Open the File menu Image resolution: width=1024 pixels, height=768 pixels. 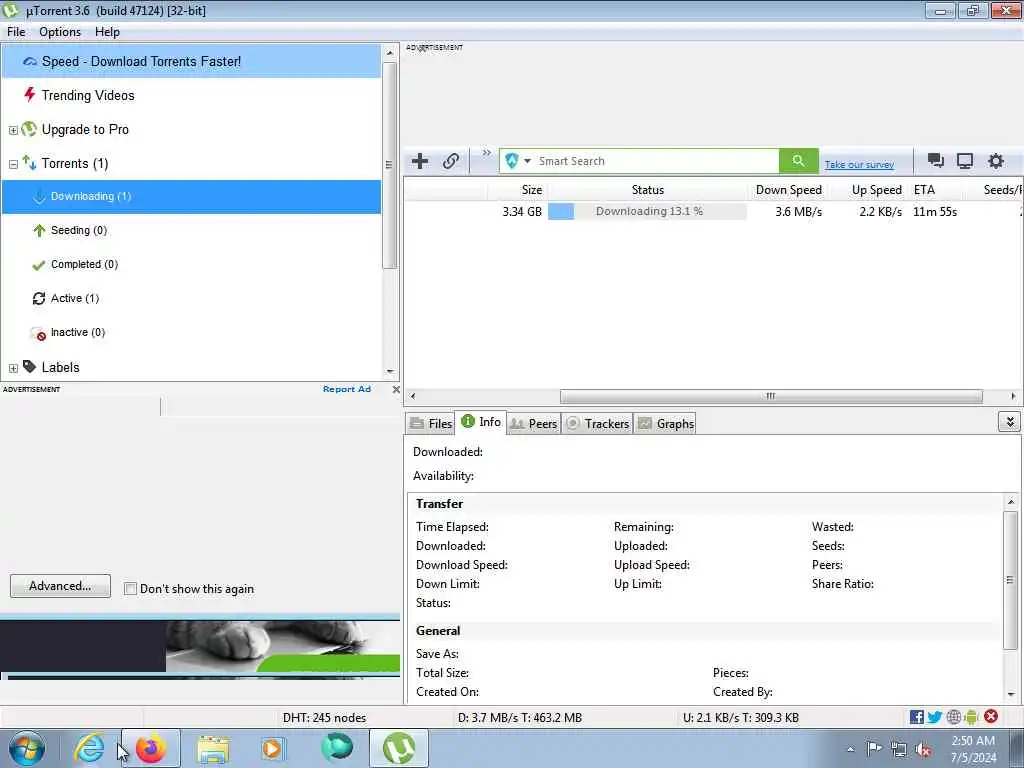click(x=16, y=32)
